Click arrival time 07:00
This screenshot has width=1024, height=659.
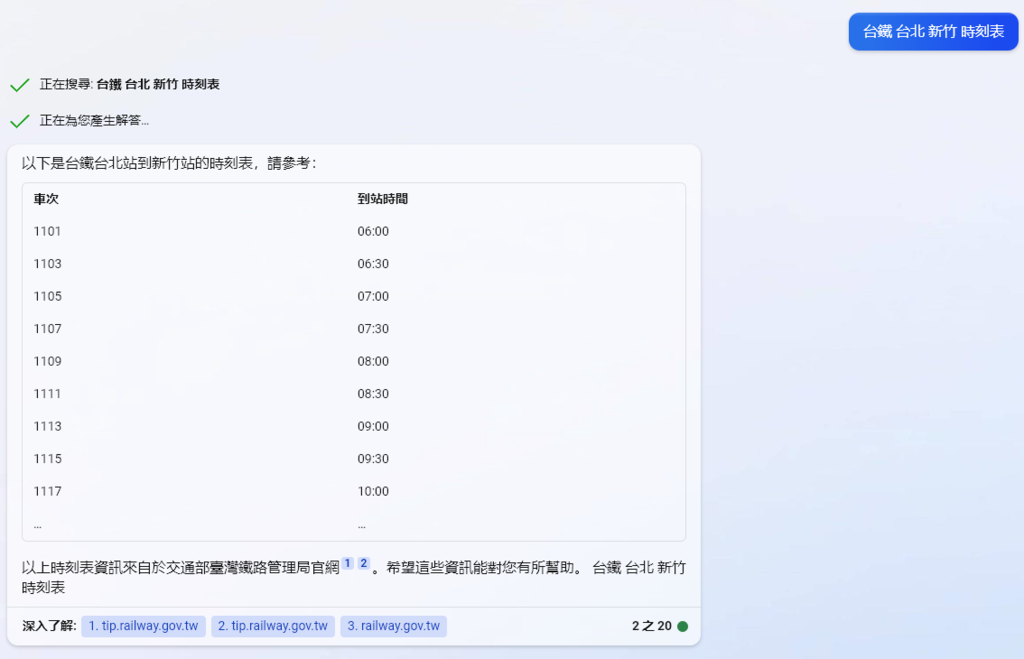(x=373, y=297)
